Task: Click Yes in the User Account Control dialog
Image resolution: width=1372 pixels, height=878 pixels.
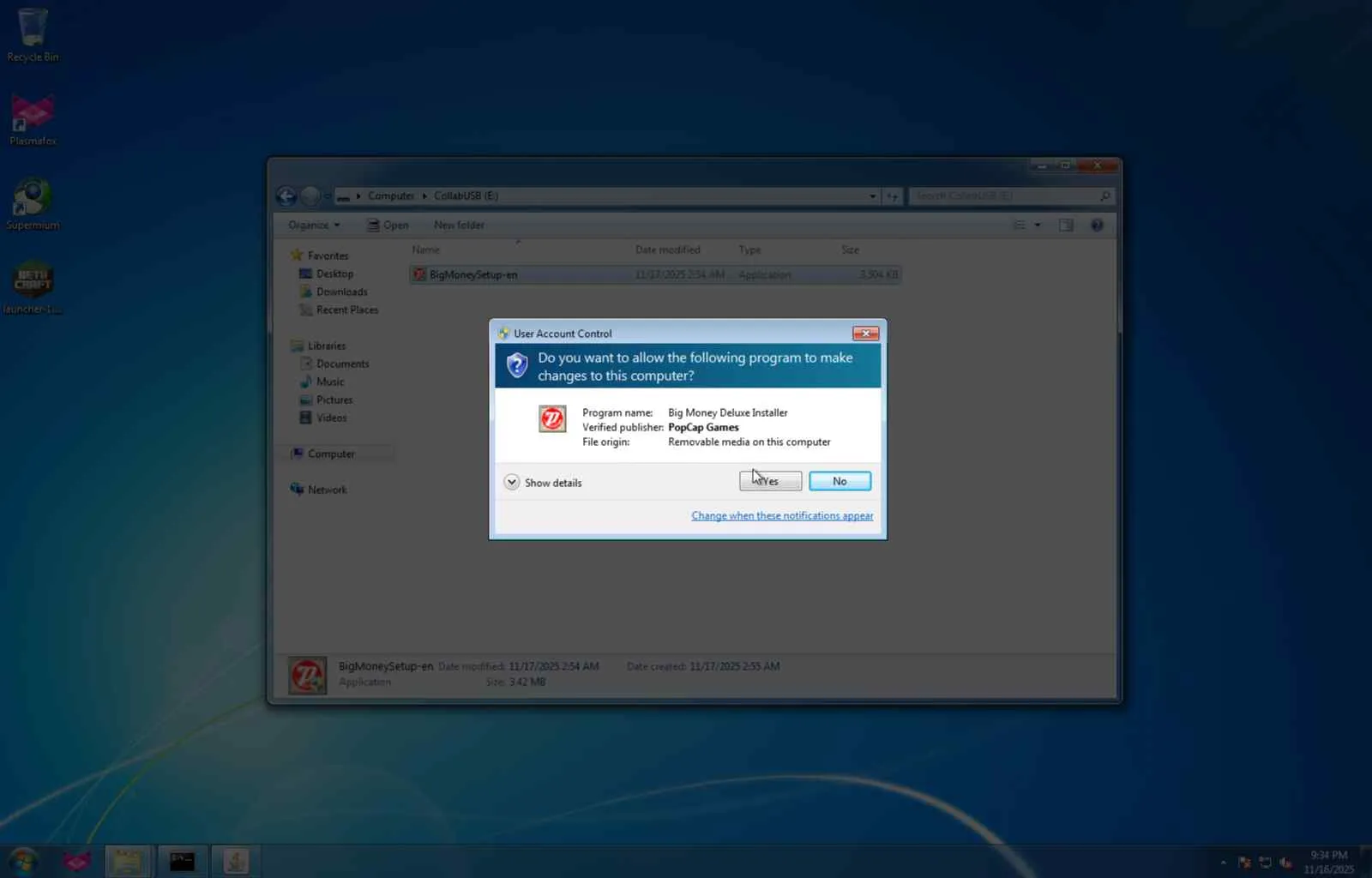Action: [x=770, y=481]
